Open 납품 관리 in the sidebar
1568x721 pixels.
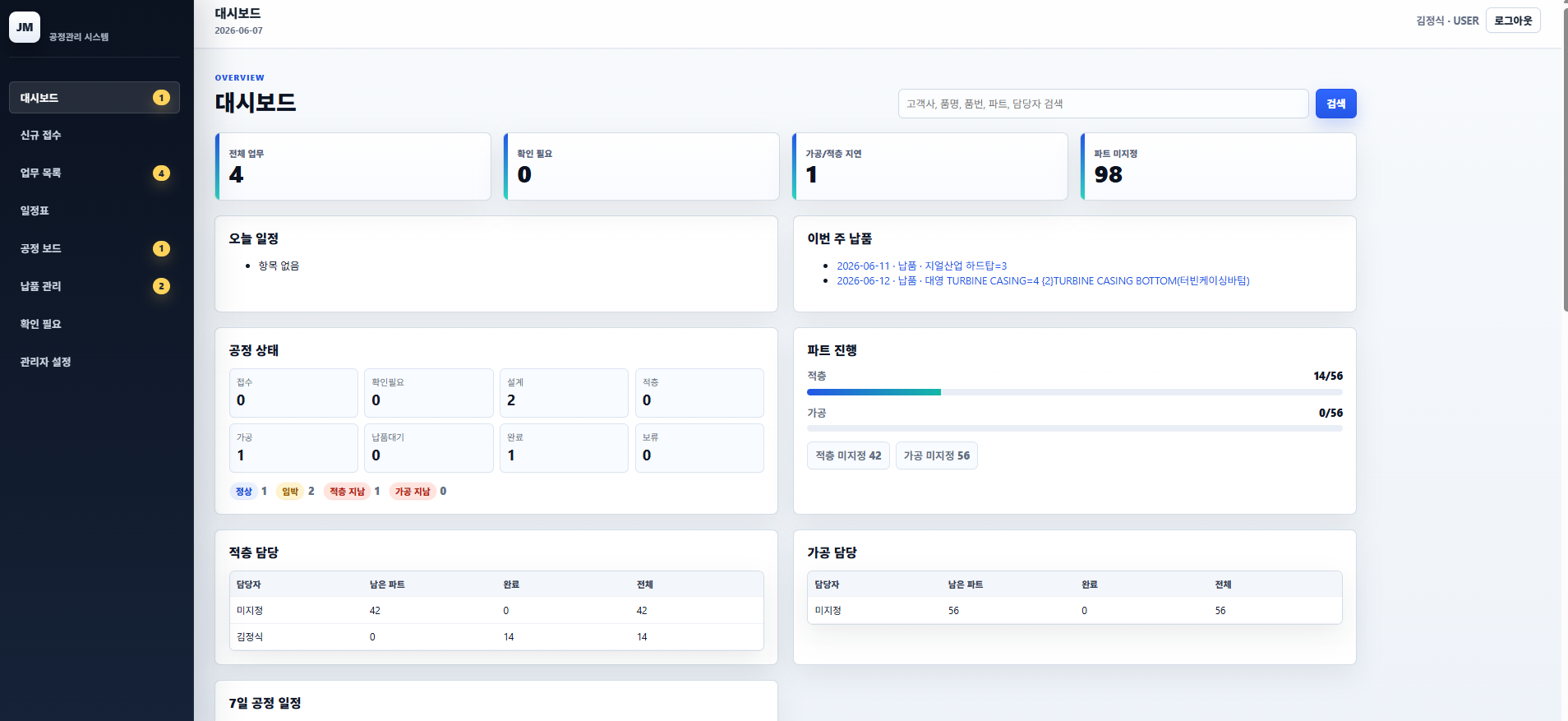[x=95, y=287]
